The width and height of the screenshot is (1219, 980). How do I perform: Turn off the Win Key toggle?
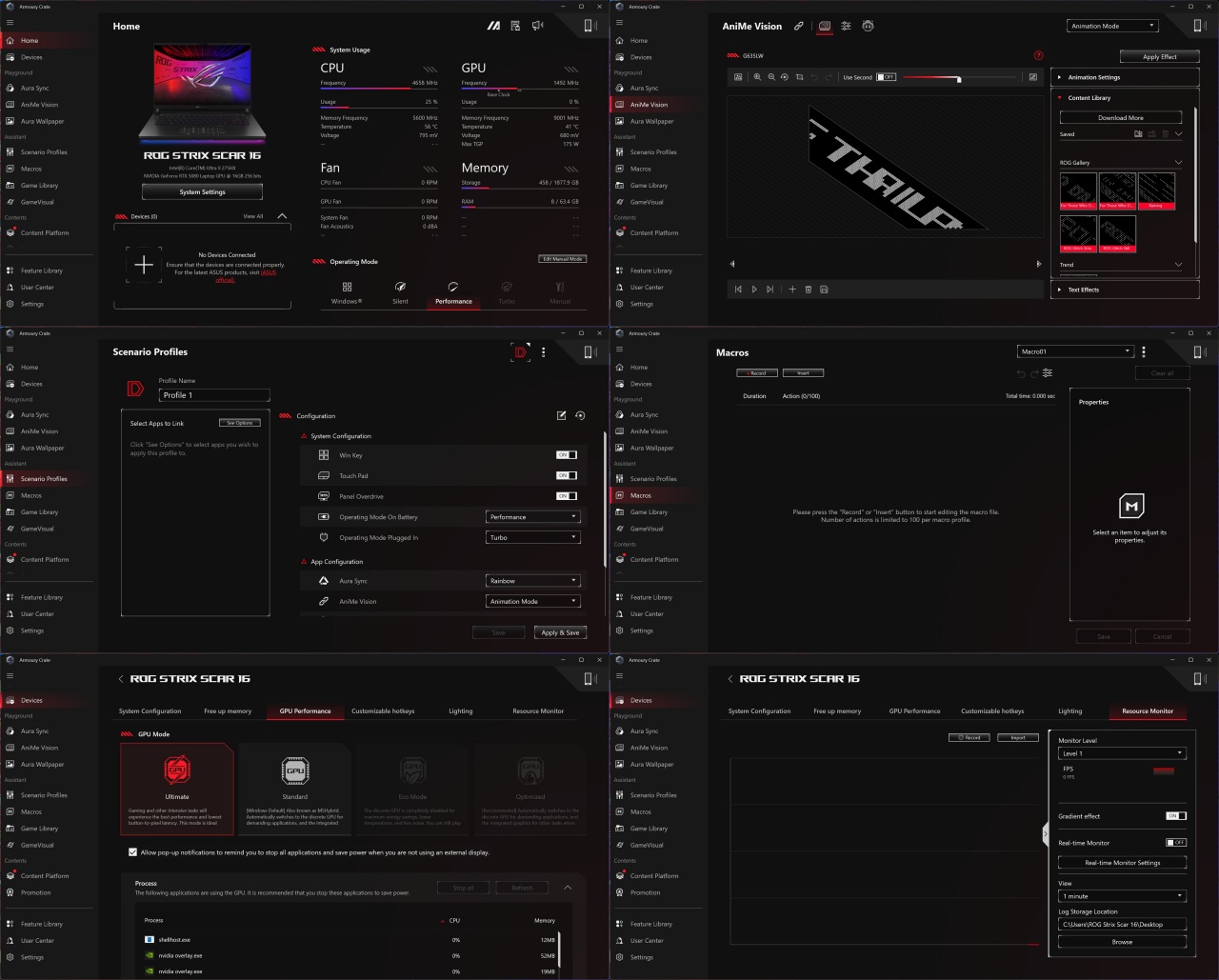click(567, 455)
